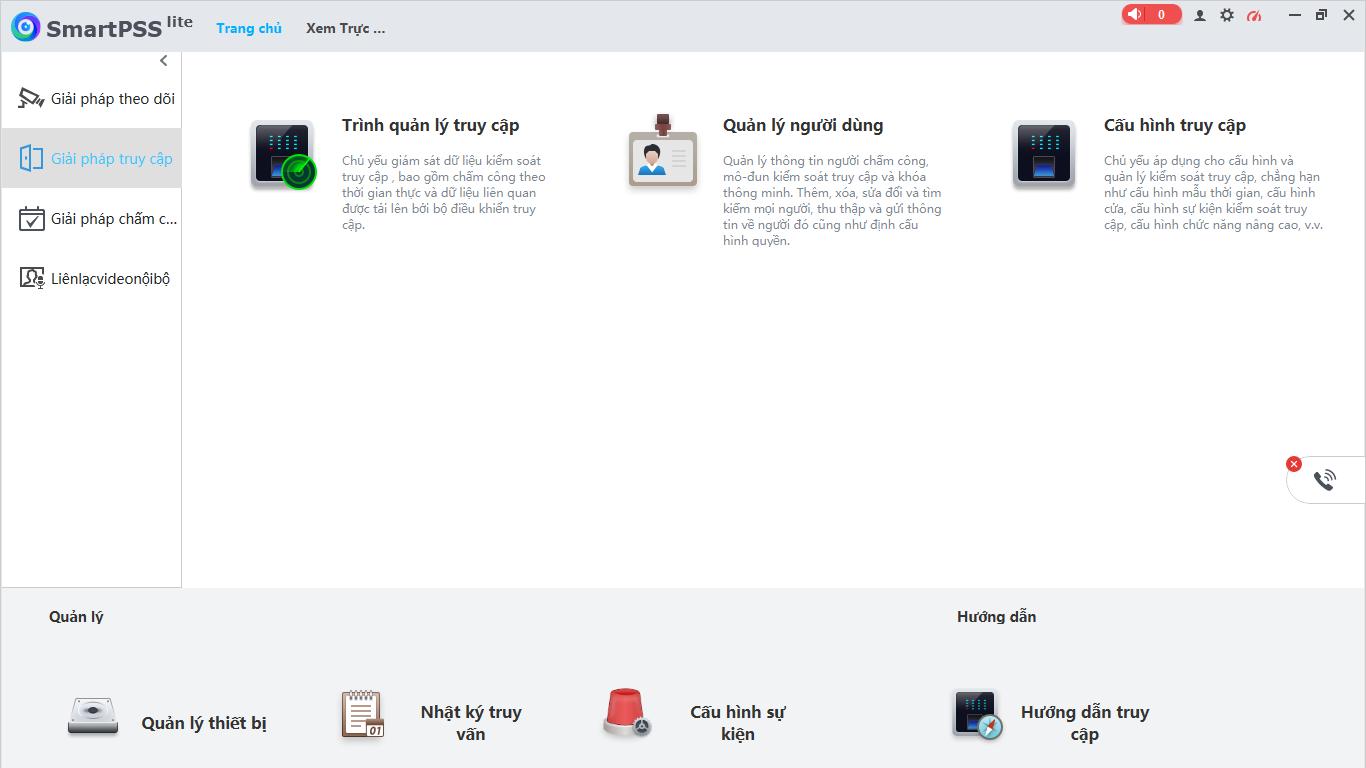Switch to the Trang chủ tab

tap(249, 28)
